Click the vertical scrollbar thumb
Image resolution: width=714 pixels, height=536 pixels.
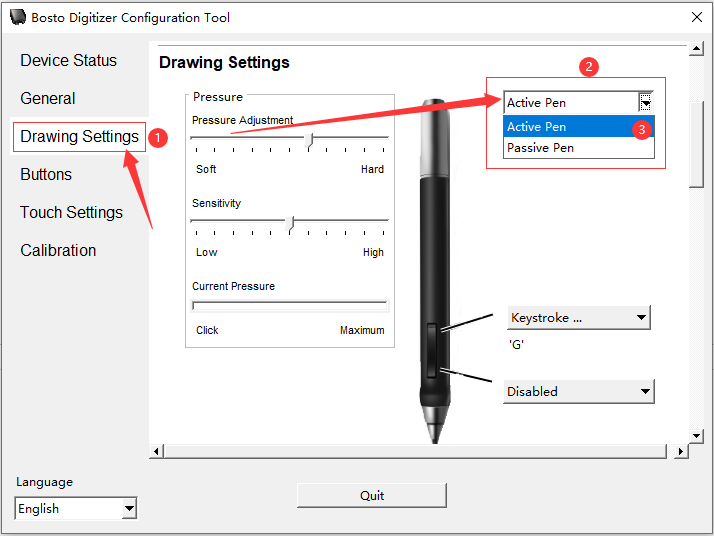click(696, 144)
